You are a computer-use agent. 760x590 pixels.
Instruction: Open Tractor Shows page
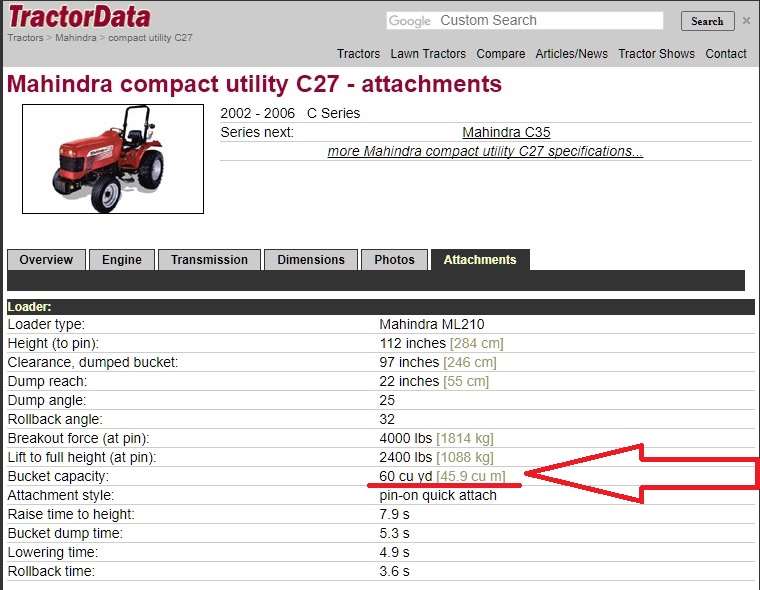tap(656, 54)
